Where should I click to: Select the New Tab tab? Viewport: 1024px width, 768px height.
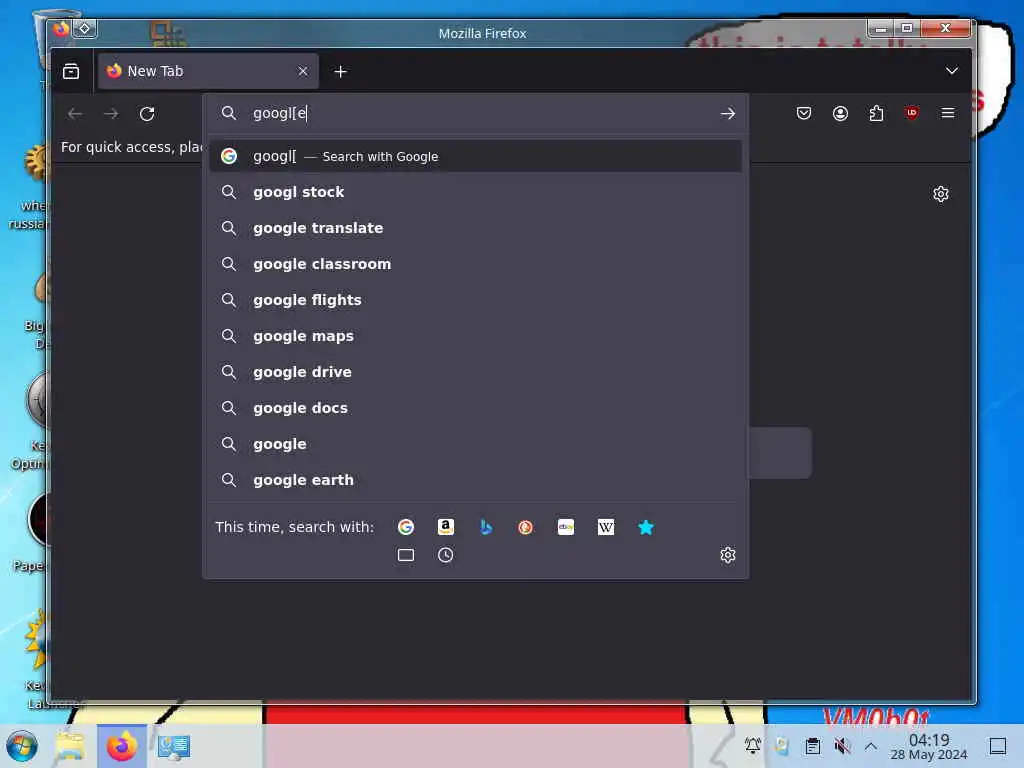point(208,71)
